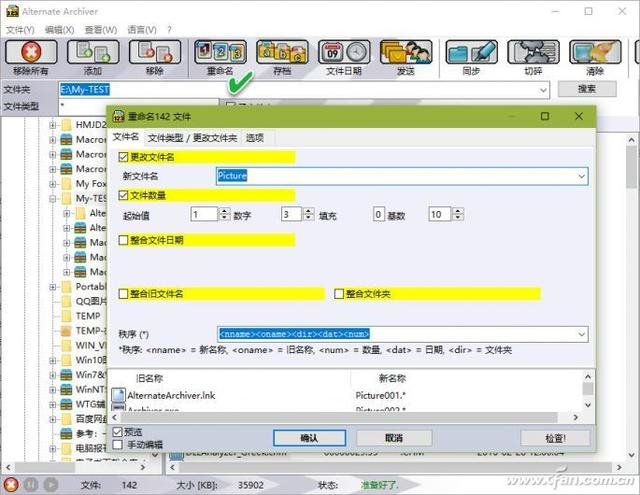Image resolution: width=640 pixels, height=495 pixels.
Task: Enable the 整合文件日期 checkbox
Action: pyautogui.click(x=123, y=240)
